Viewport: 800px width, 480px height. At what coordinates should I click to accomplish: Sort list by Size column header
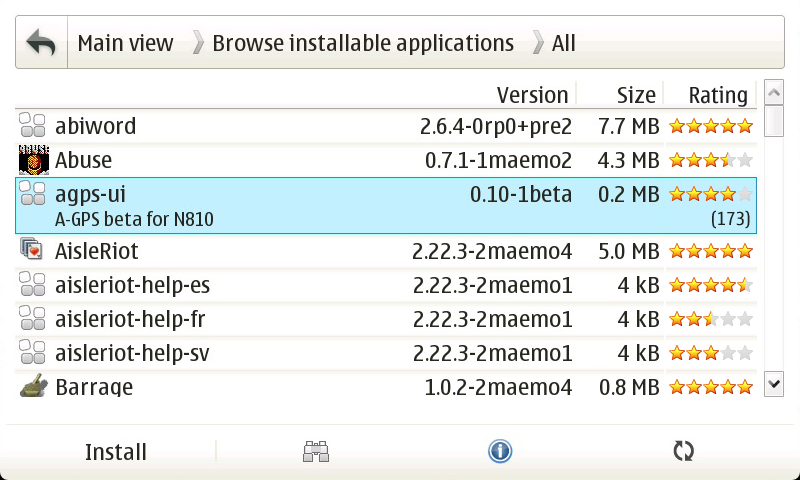point(636,95)
